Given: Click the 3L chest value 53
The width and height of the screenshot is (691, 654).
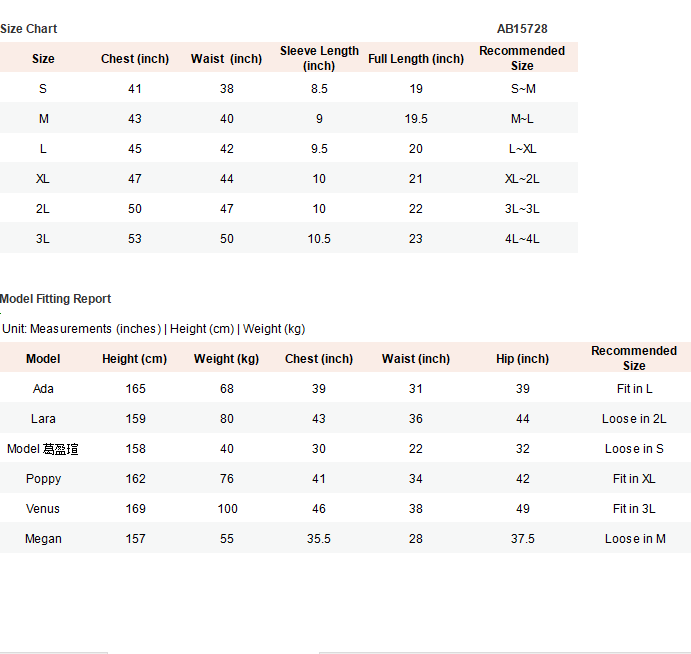Looking at the screenshot, I should click(135, 238).
